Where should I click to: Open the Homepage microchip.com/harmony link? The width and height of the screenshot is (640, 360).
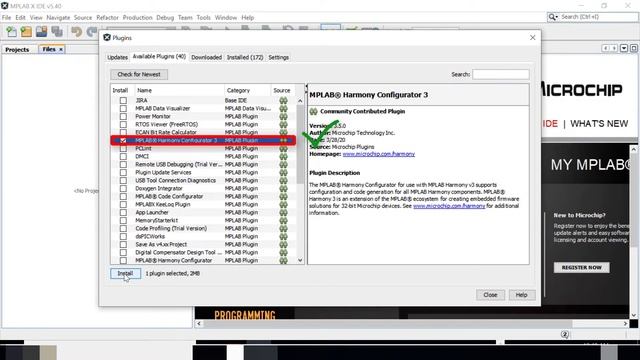(x=379, y=154)
